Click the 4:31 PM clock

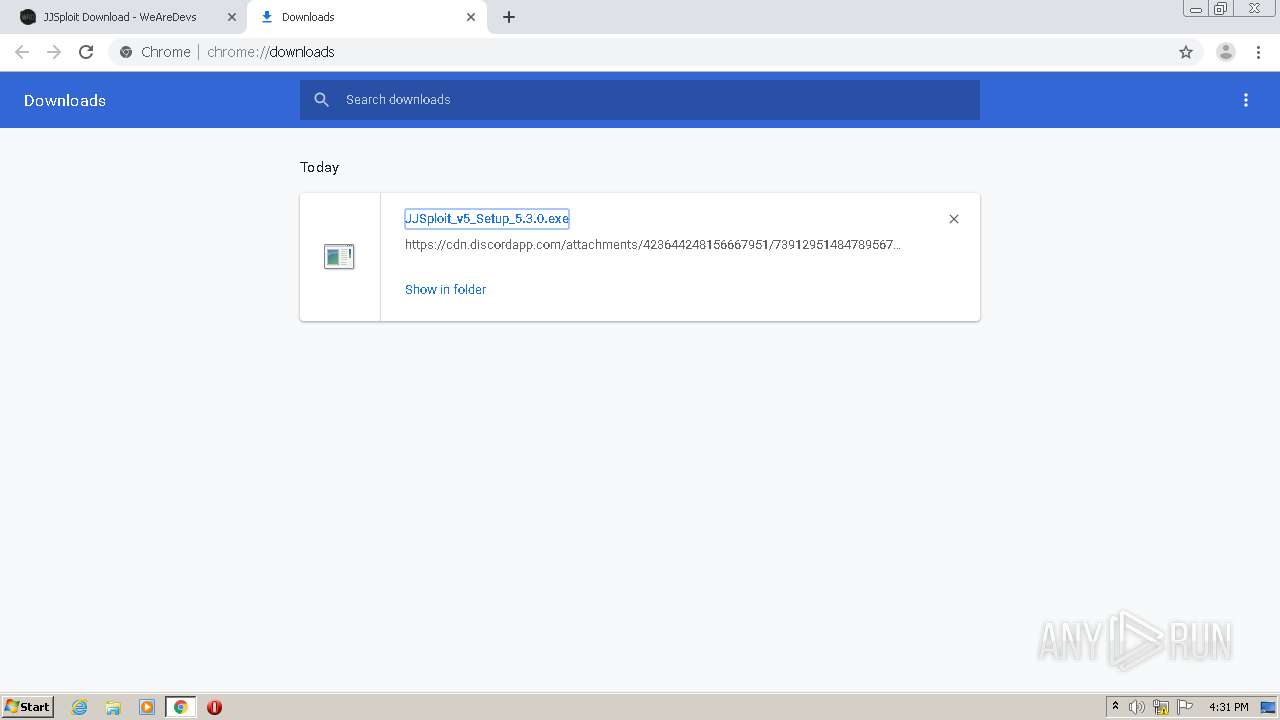pyautogui.click(x=1229, y=707)
